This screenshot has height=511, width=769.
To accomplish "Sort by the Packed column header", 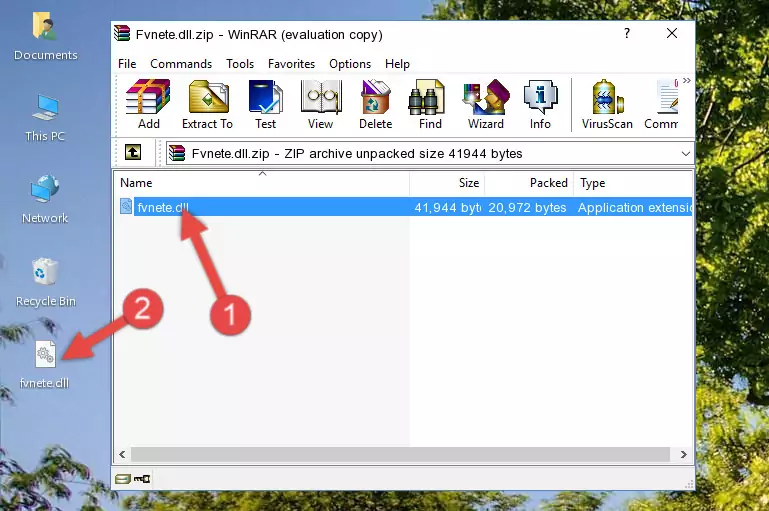I will [x=529, y=183].
